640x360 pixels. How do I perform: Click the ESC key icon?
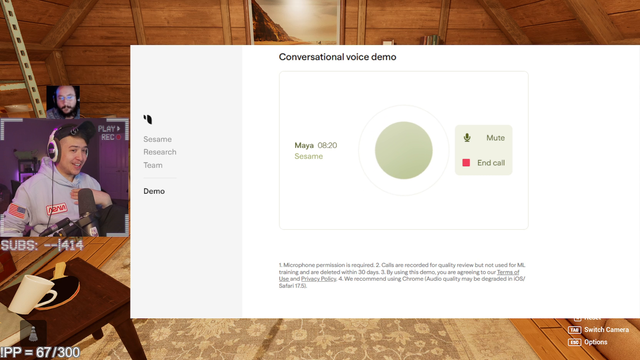click(x=574, y=342)
